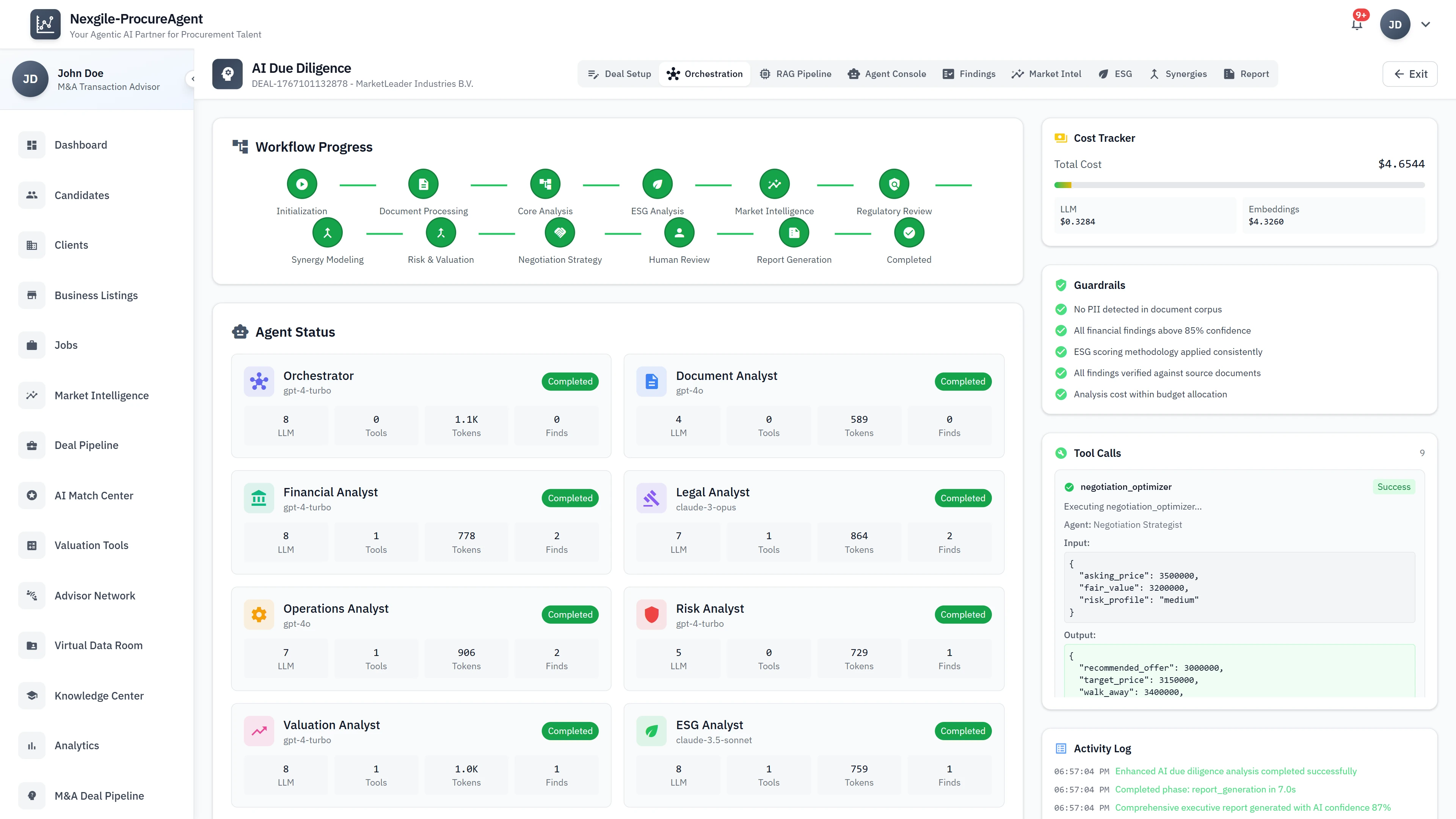
Task: Click the Exit button at top right
Action: pyautogui.click(x=1410, y=74)
